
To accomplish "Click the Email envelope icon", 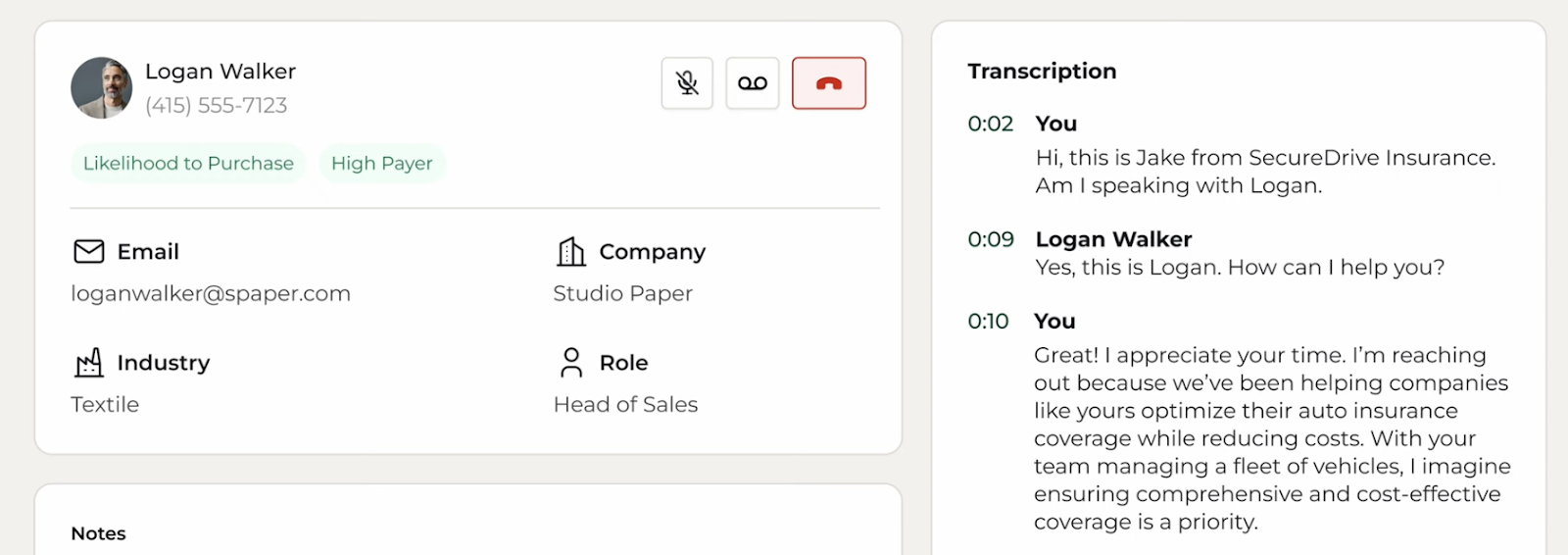I will (x=89, y=252).
